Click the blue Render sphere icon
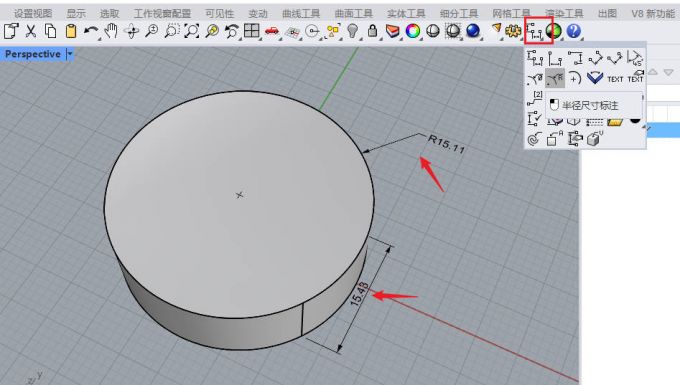Screen dimensions: 680x385 [x=473, y=31]
